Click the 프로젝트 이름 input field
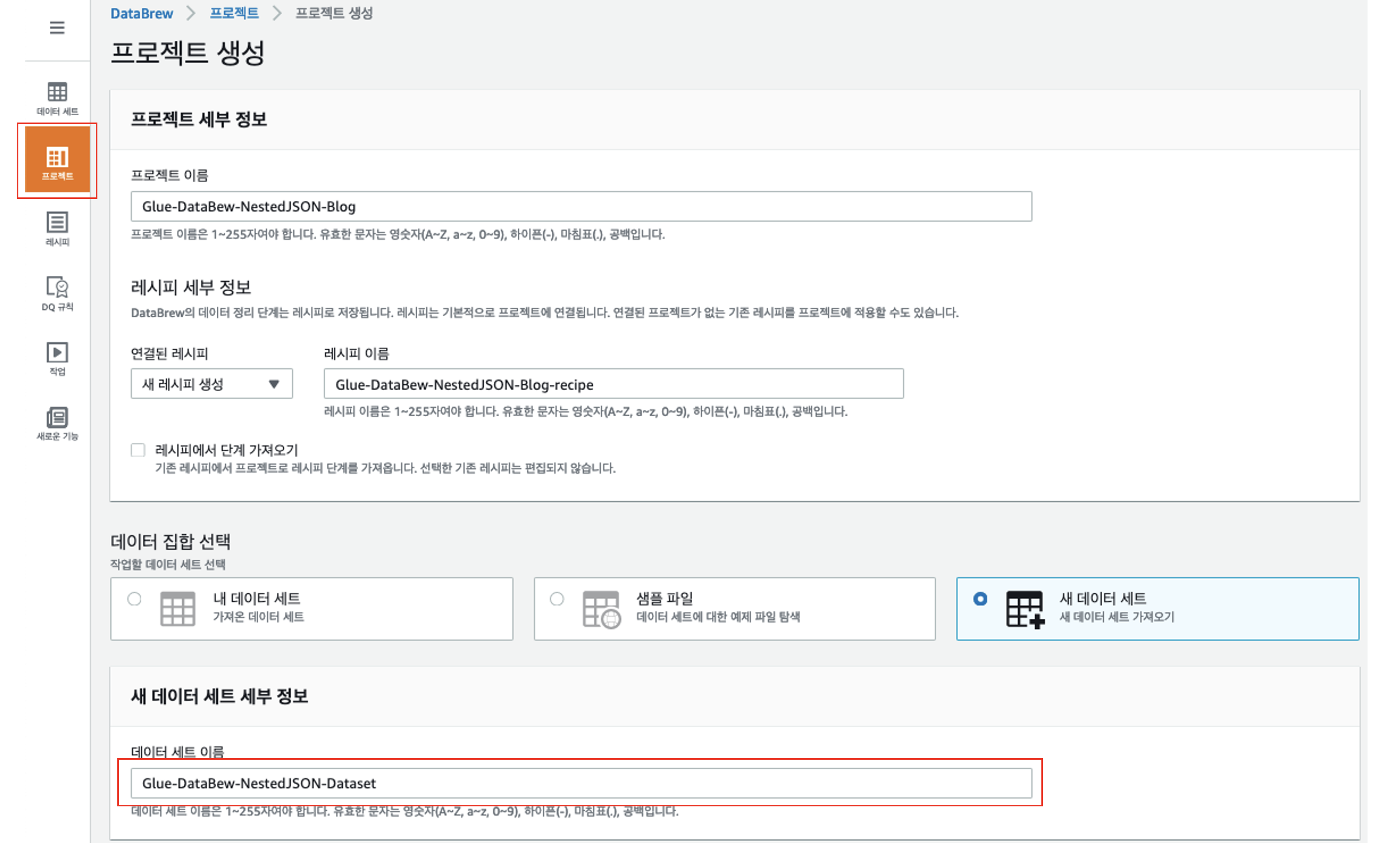The height and width of the screenshot is (843, 1400). coord(581,206)
